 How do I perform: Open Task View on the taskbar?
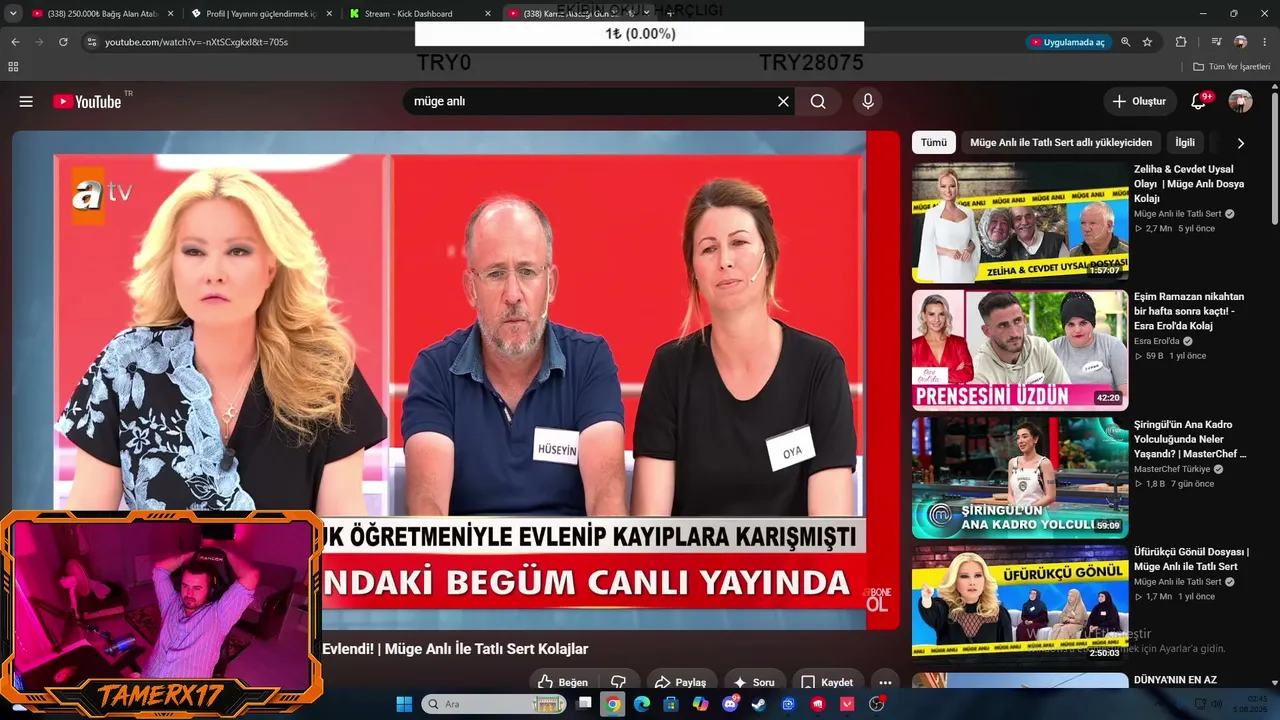[585, 704]
